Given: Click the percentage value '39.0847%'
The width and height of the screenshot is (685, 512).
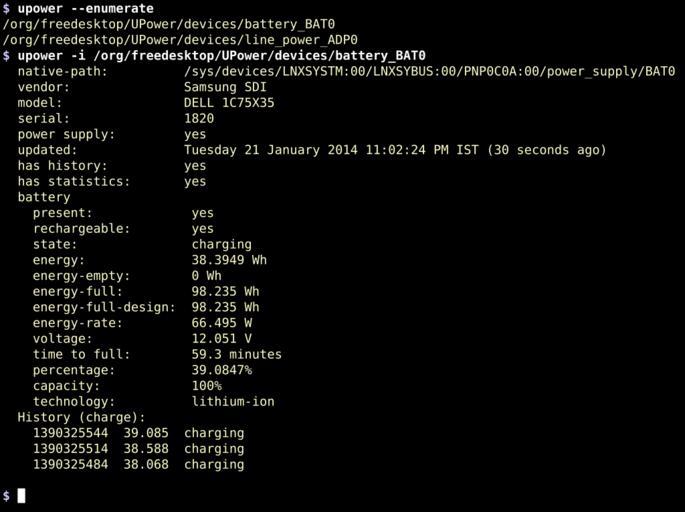Looking at the screenshot, I should tap(221, 370).
